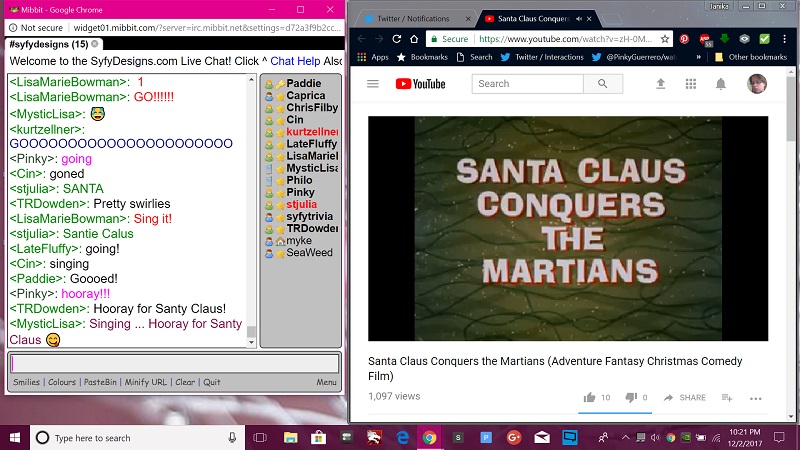Go to the YouTube home logo
This screenshot has height=450, width=800.
(420, 84)
